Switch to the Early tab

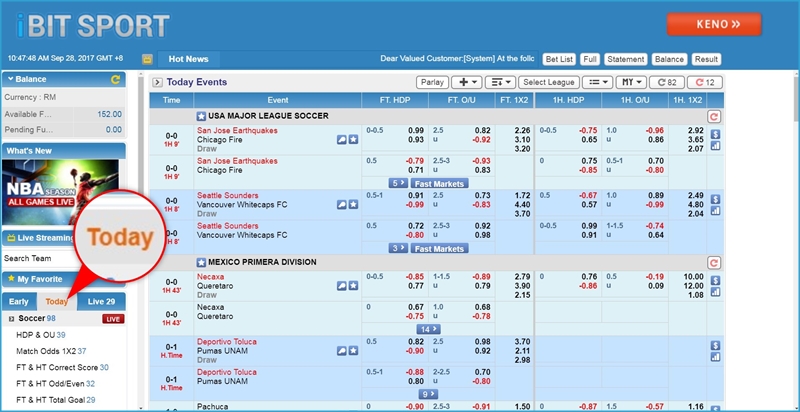click(x=19, y=301)
